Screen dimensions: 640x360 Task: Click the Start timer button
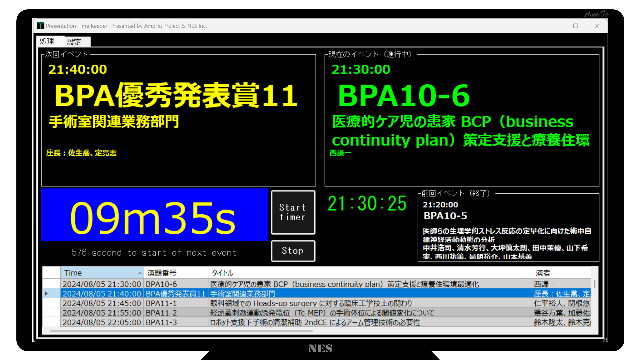click(293, 212)
